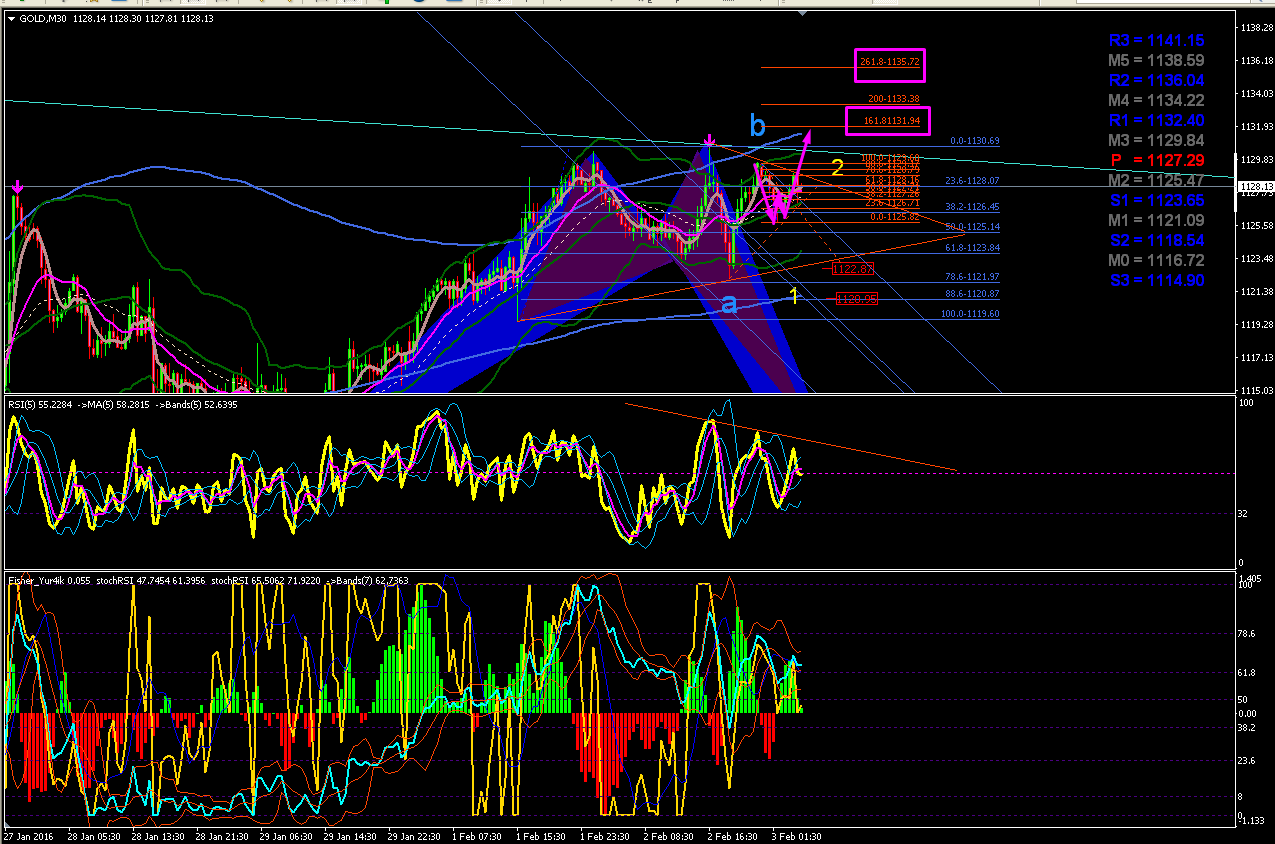Click the Fisher scale value 78.6
This screenshot has height=844, width=1275.
[1246, 633]
